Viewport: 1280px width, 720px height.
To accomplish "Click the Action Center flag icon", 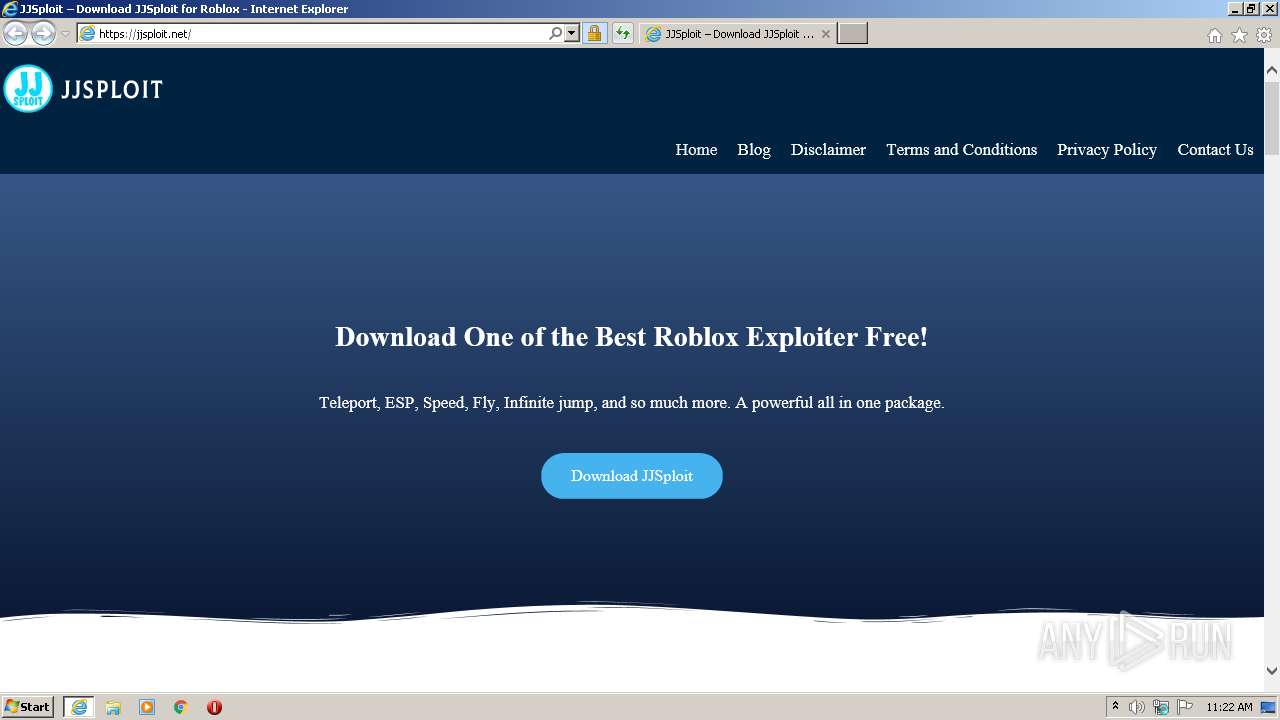I will (x=1185, y=707).
